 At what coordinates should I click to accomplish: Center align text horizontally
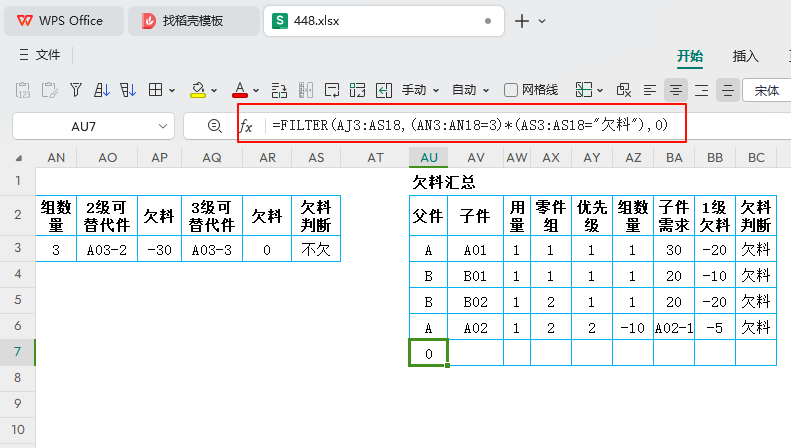(675, 90)
